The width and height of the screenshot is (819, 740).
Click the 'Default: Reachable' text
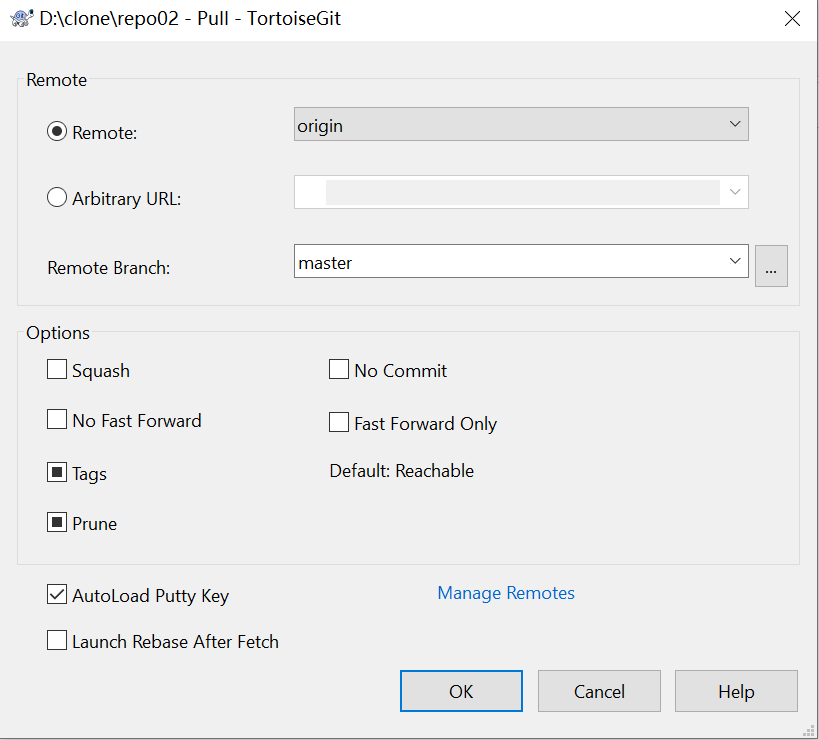402,471
